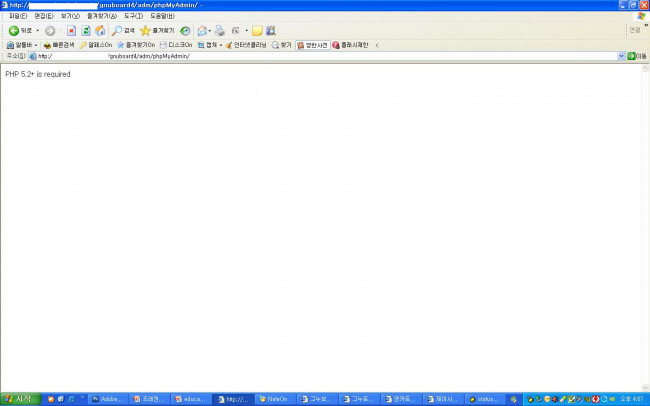Go to the home page icon
The width and height of the screenshot is (650, 406).
tap(100, 31)
